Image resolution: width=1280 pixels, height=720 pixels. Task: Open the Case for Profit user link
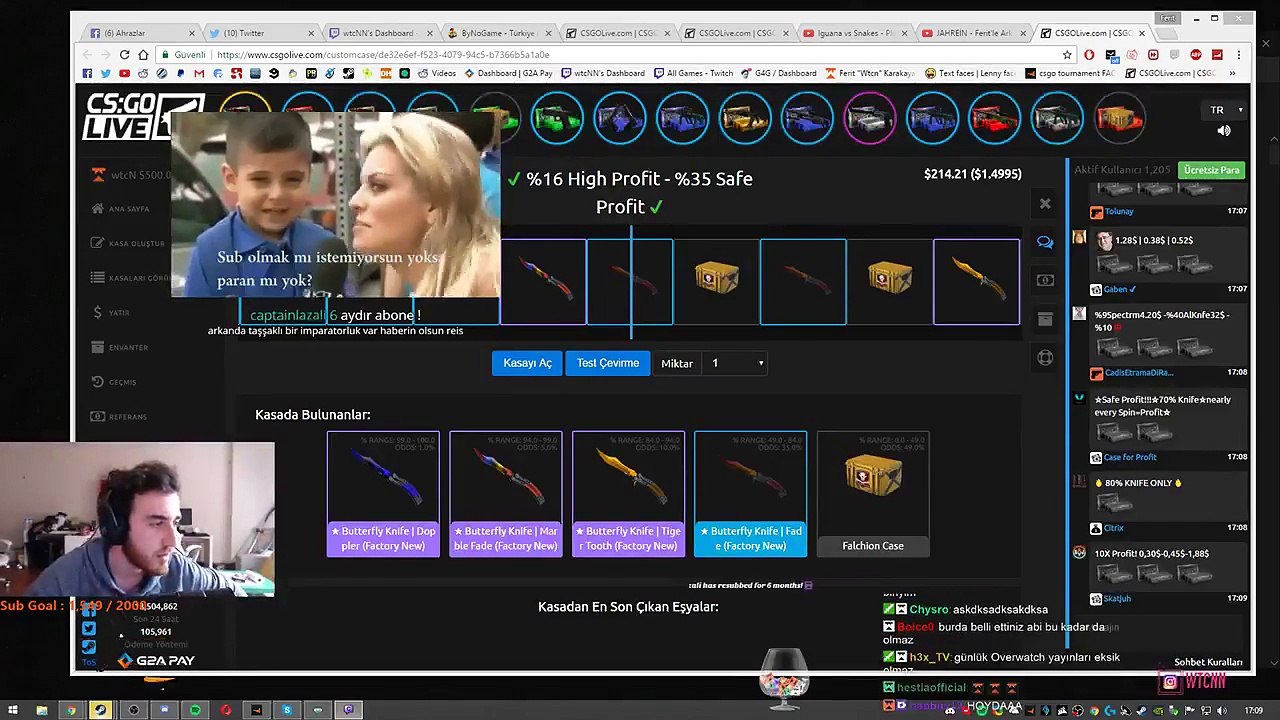(1130, 457)
